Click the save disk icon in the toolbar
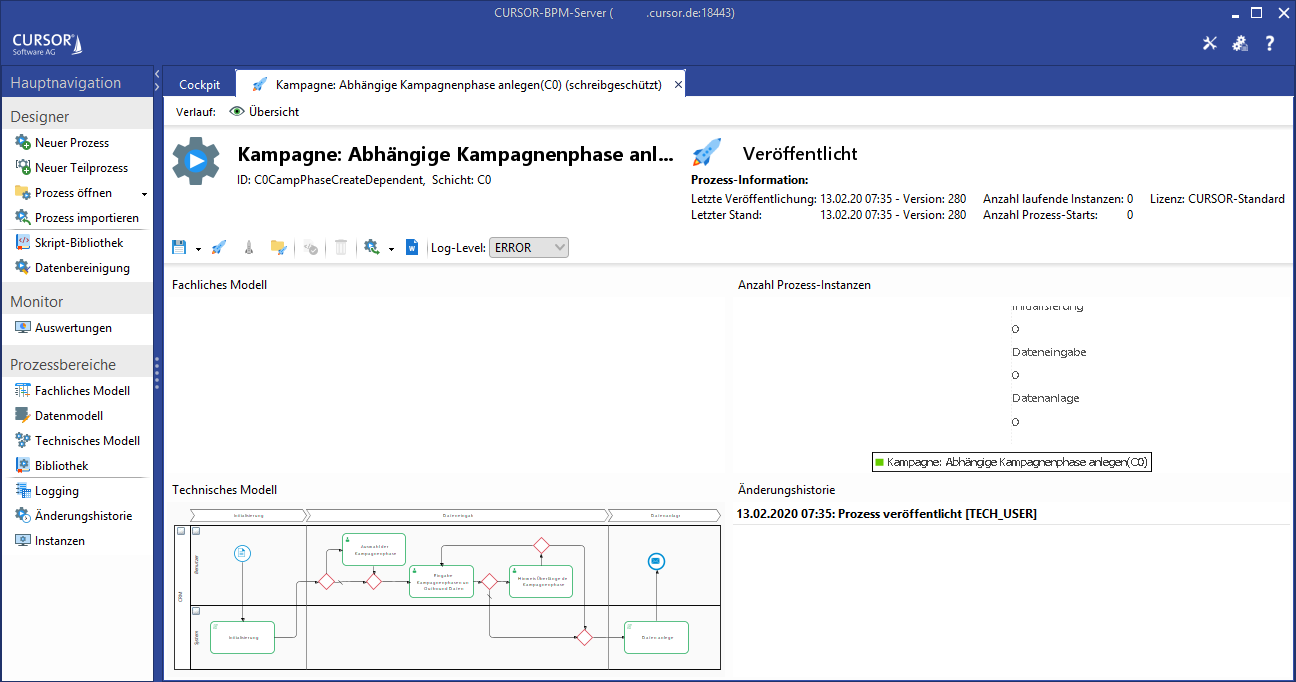 click(x=179, y=247)
